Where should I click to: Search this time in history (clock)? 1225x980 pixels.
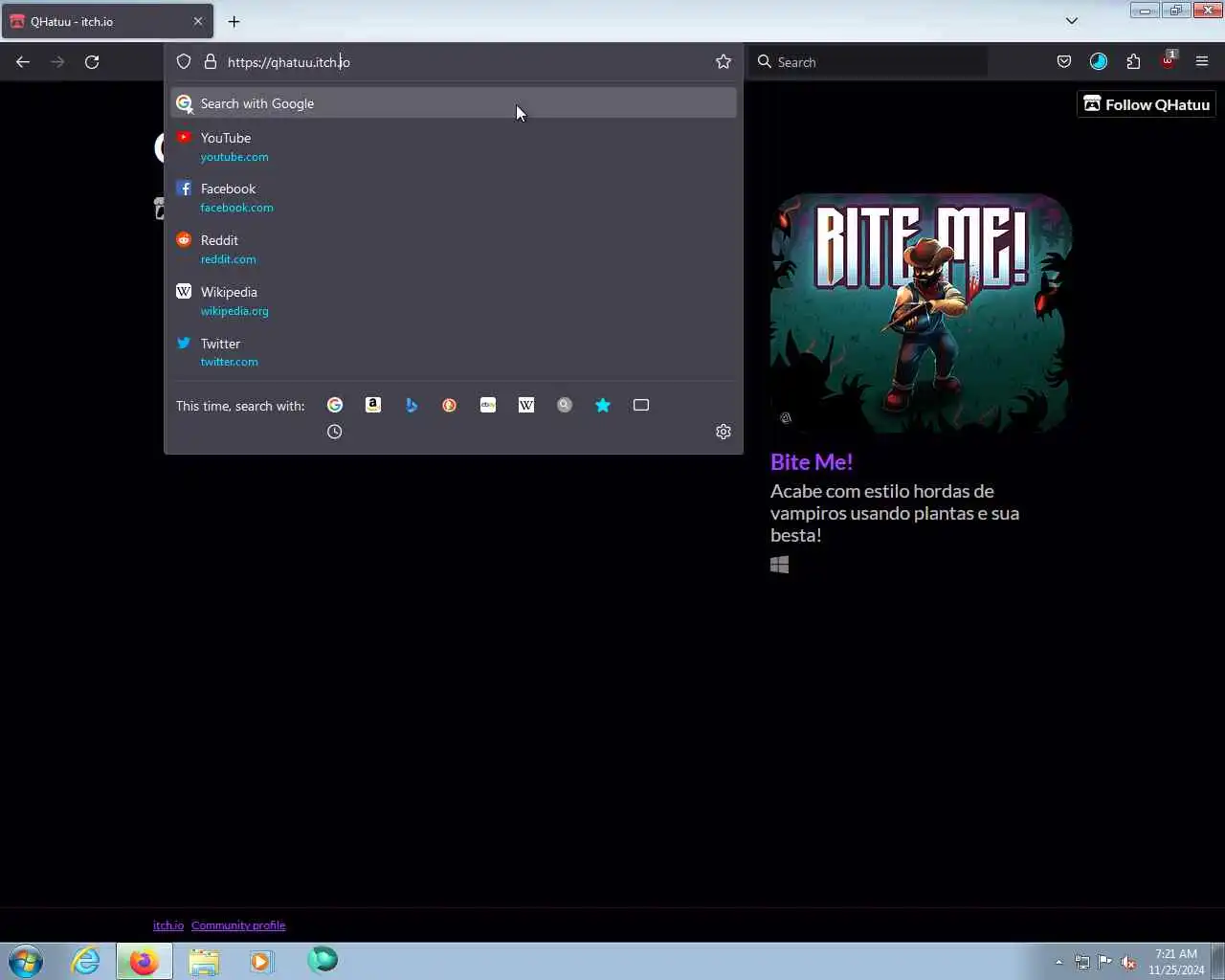pyautogui.click(x=334, y=432)
